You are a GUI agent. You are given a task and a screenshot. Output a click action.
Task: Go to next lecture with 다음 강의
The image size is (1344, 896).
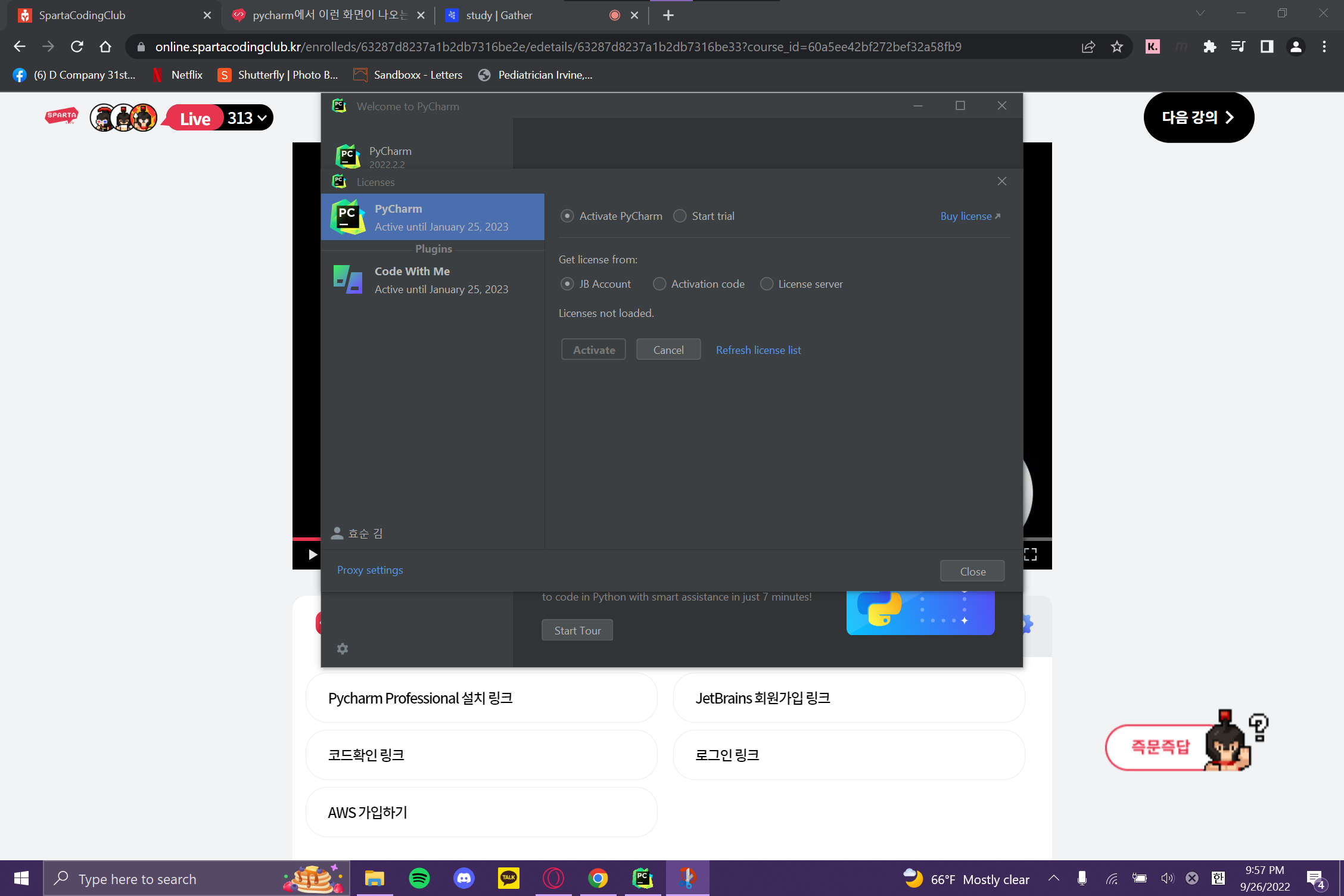1199,117
